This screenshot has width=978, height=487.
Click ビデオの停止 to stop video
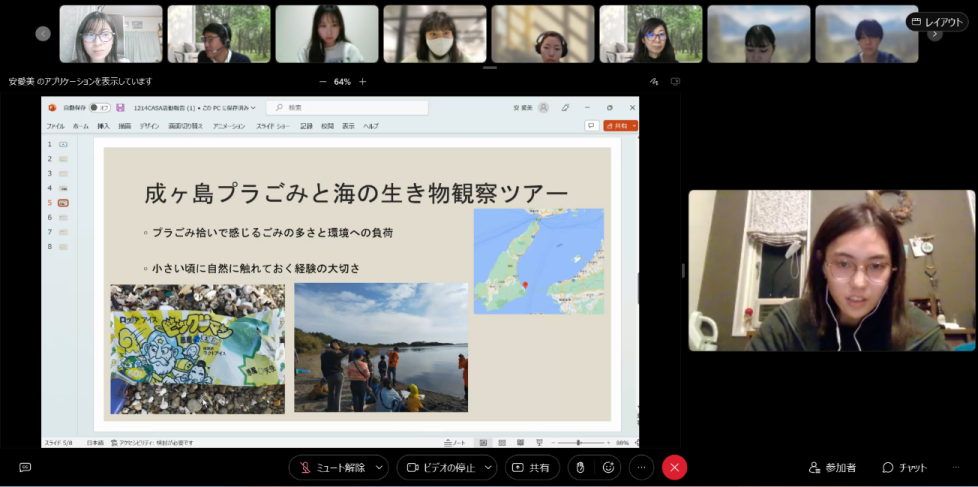(x=440, y=468)
